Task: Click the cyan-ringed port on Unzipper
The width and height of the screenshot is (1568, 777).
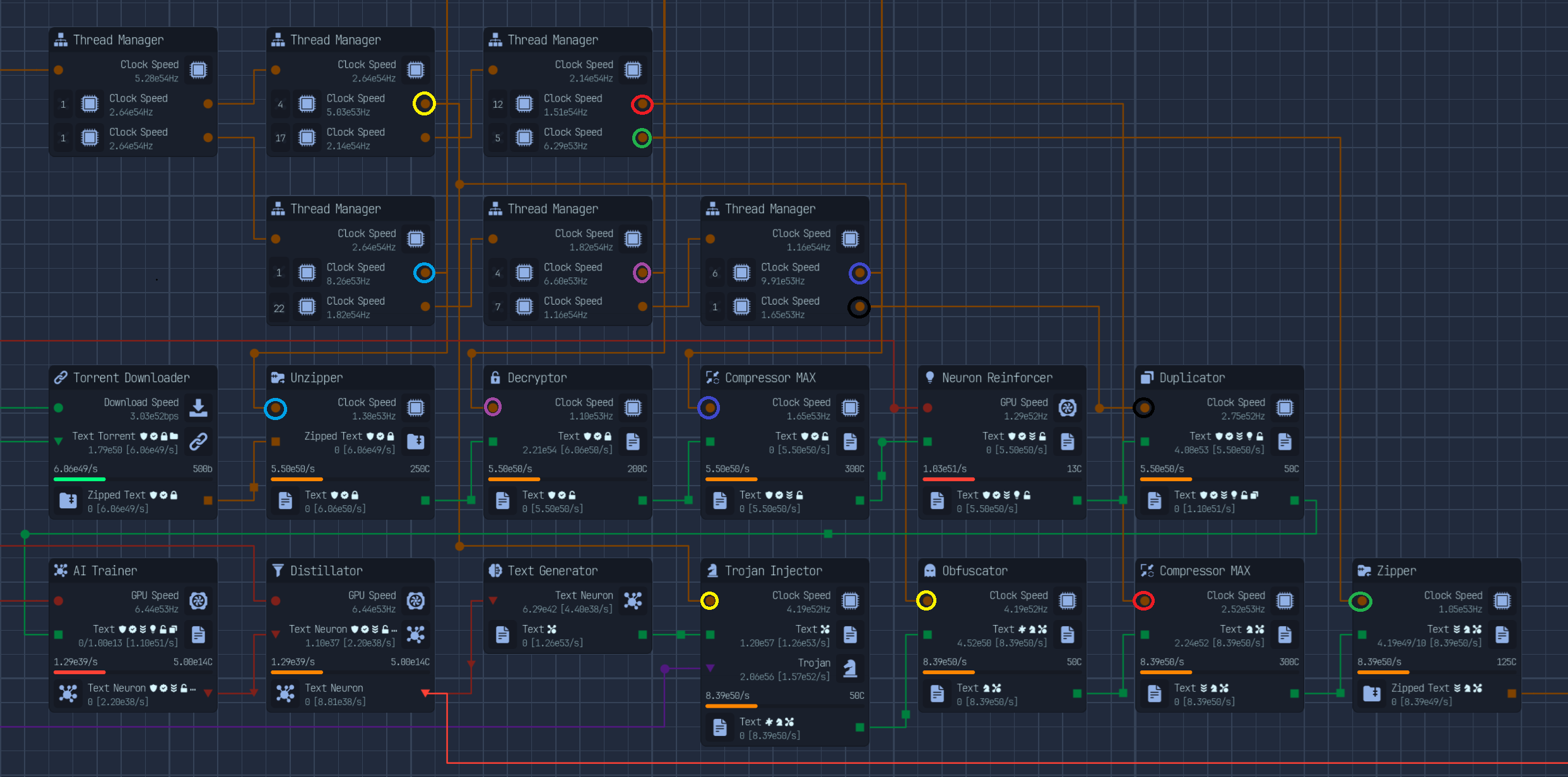Action: point(275,409)
